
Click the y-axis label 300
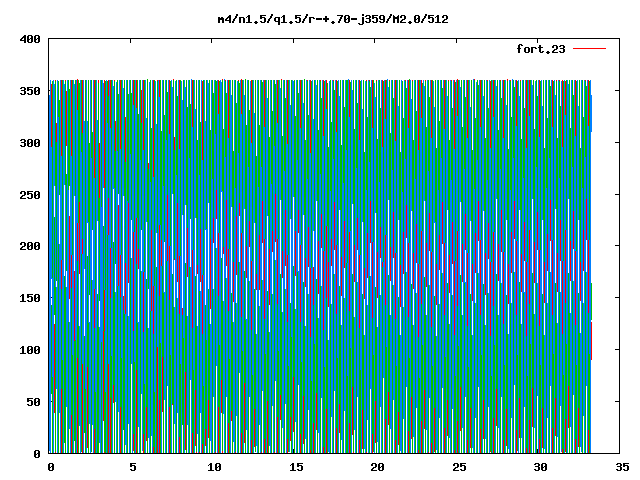[x=30, y=143]
